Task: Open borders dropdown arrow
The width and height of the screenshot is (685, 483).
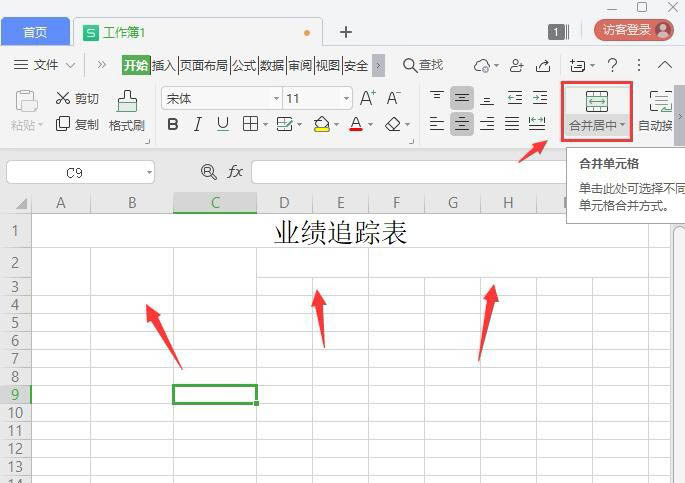Action: (265, 125)
